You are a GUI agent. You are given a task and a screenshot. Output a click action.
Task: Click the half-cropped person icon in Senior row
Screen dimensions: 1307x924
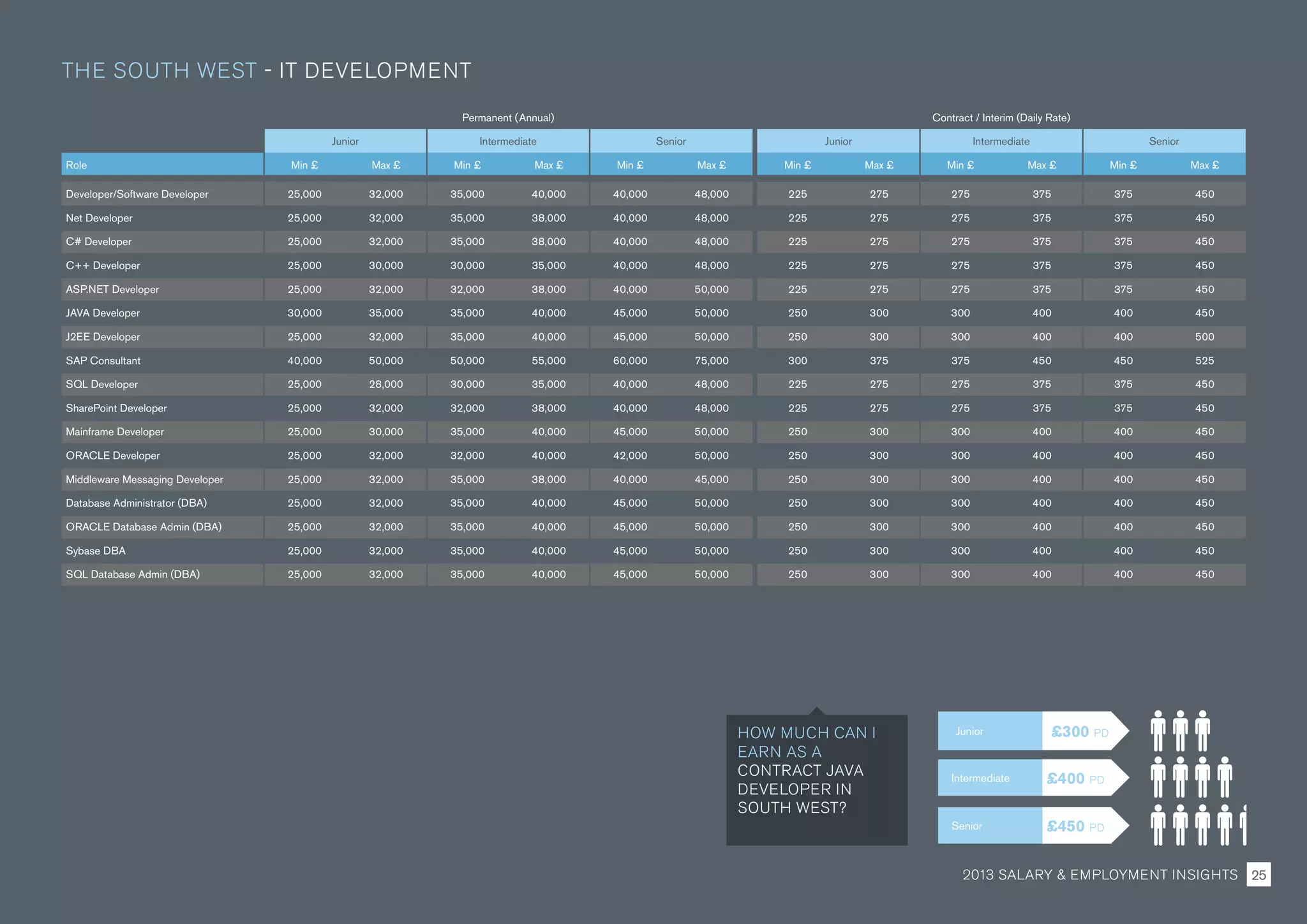point(1243,825)
